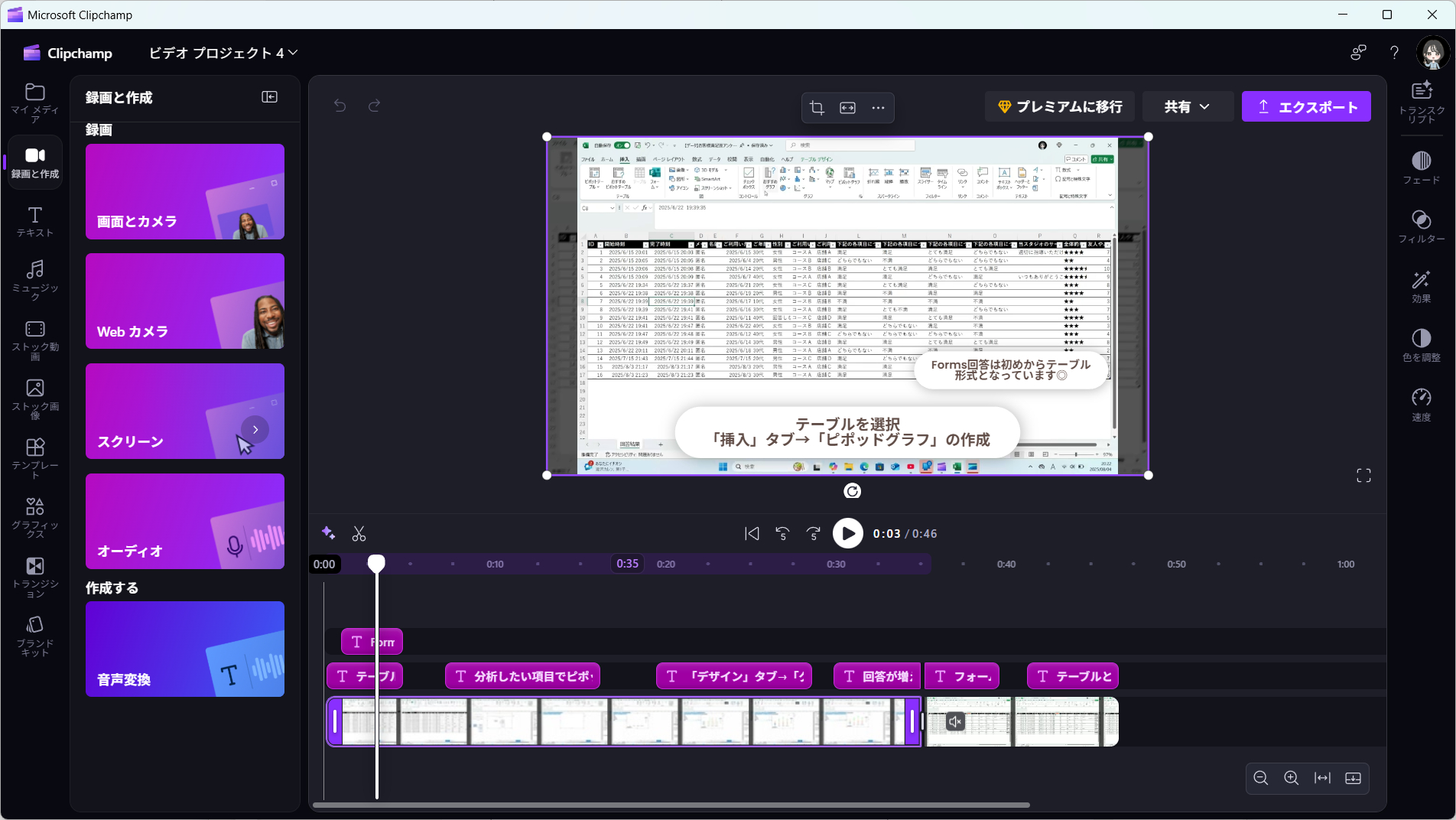This screenshot has width=1456, height=820.
Task: Click the feedback/people icon in header
Action: pos(1358,52)
